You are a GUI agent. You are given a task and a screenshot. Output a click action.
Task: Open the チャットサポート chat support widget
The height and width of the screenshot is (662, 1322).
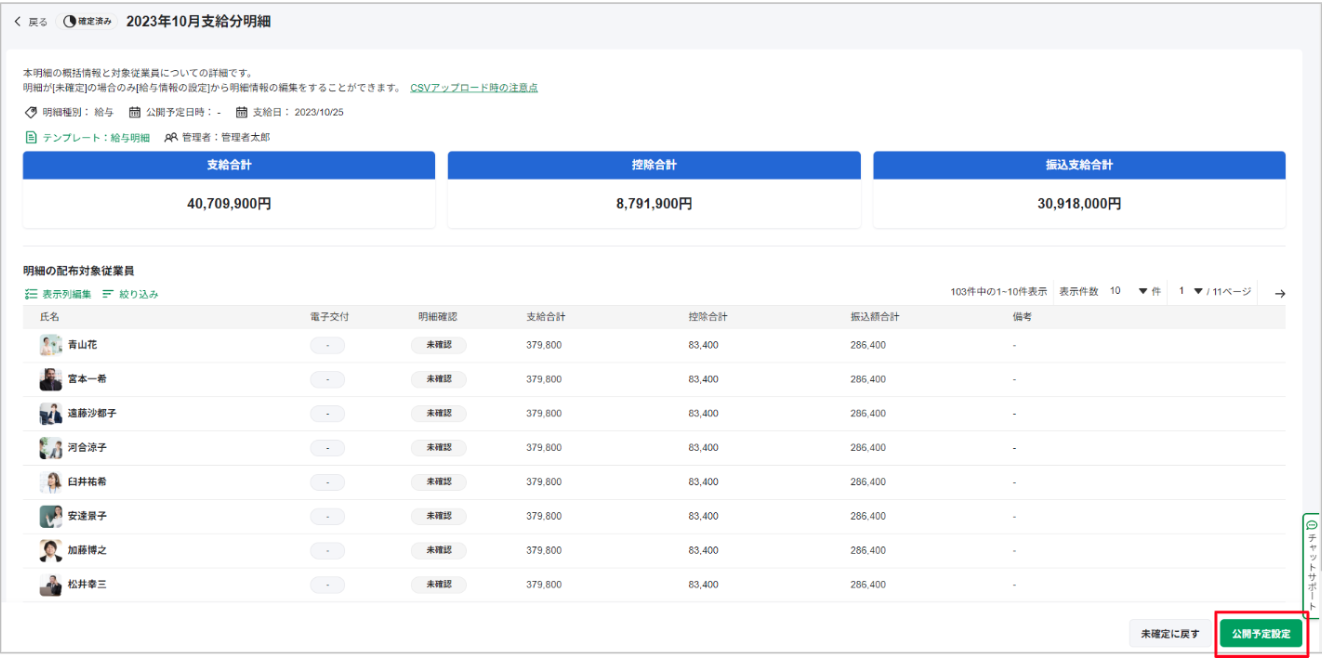(x=1311, y=565)
